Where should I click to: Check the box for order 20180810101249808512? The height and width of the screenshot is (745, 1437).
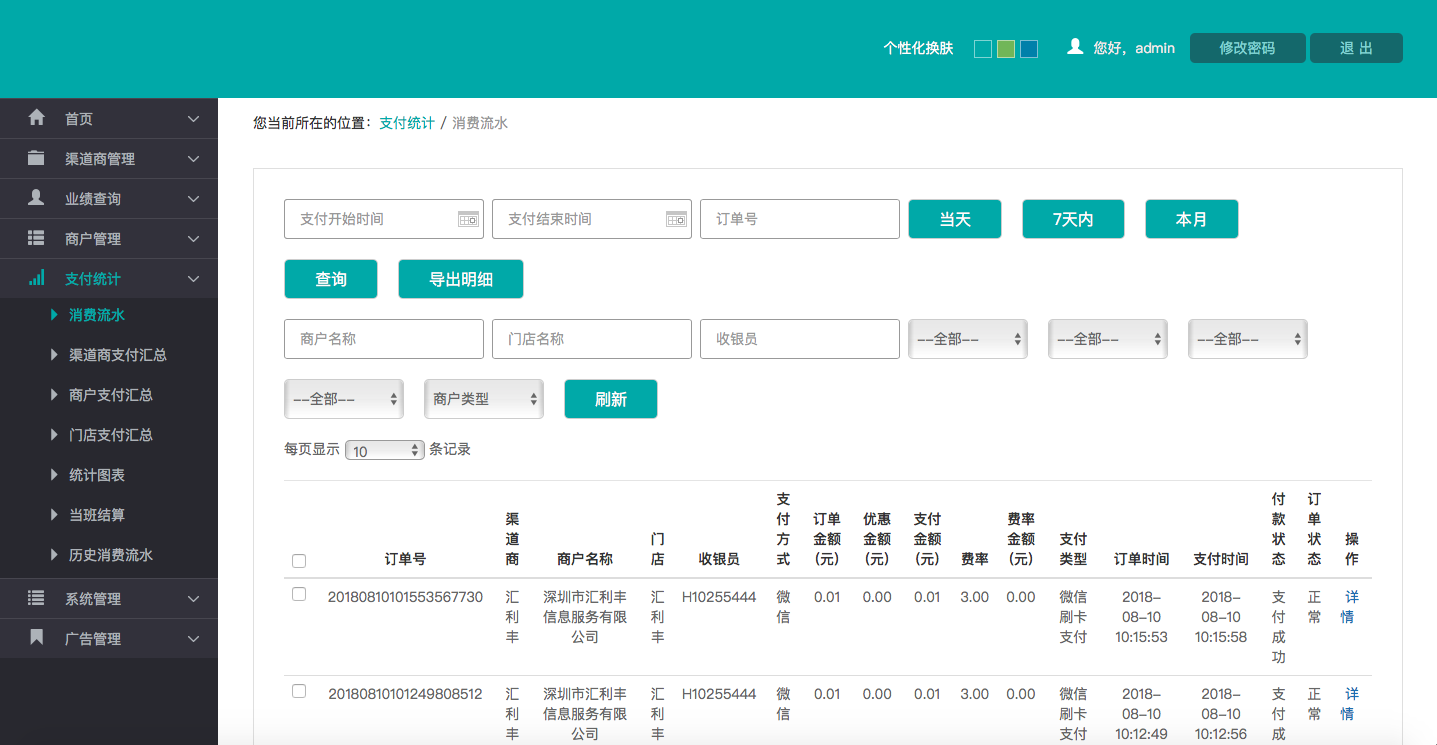[x=299, y=691]
